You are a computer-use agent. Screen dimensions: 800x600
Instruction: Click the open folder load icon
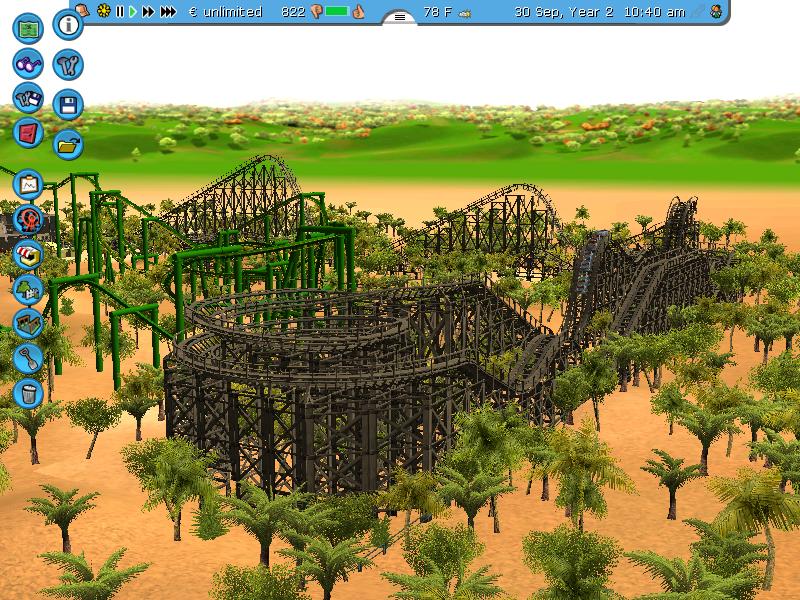68,145
